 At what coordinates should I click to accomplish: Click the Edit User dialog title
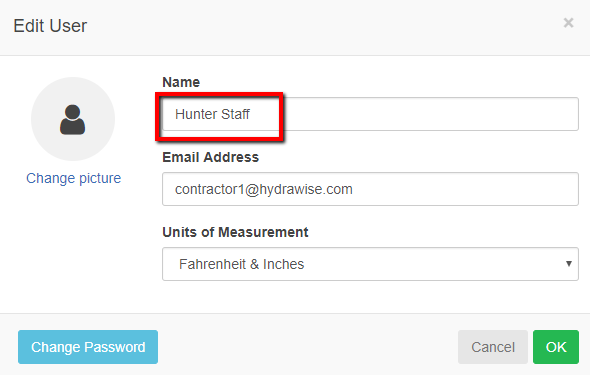(x=50, y=26)
